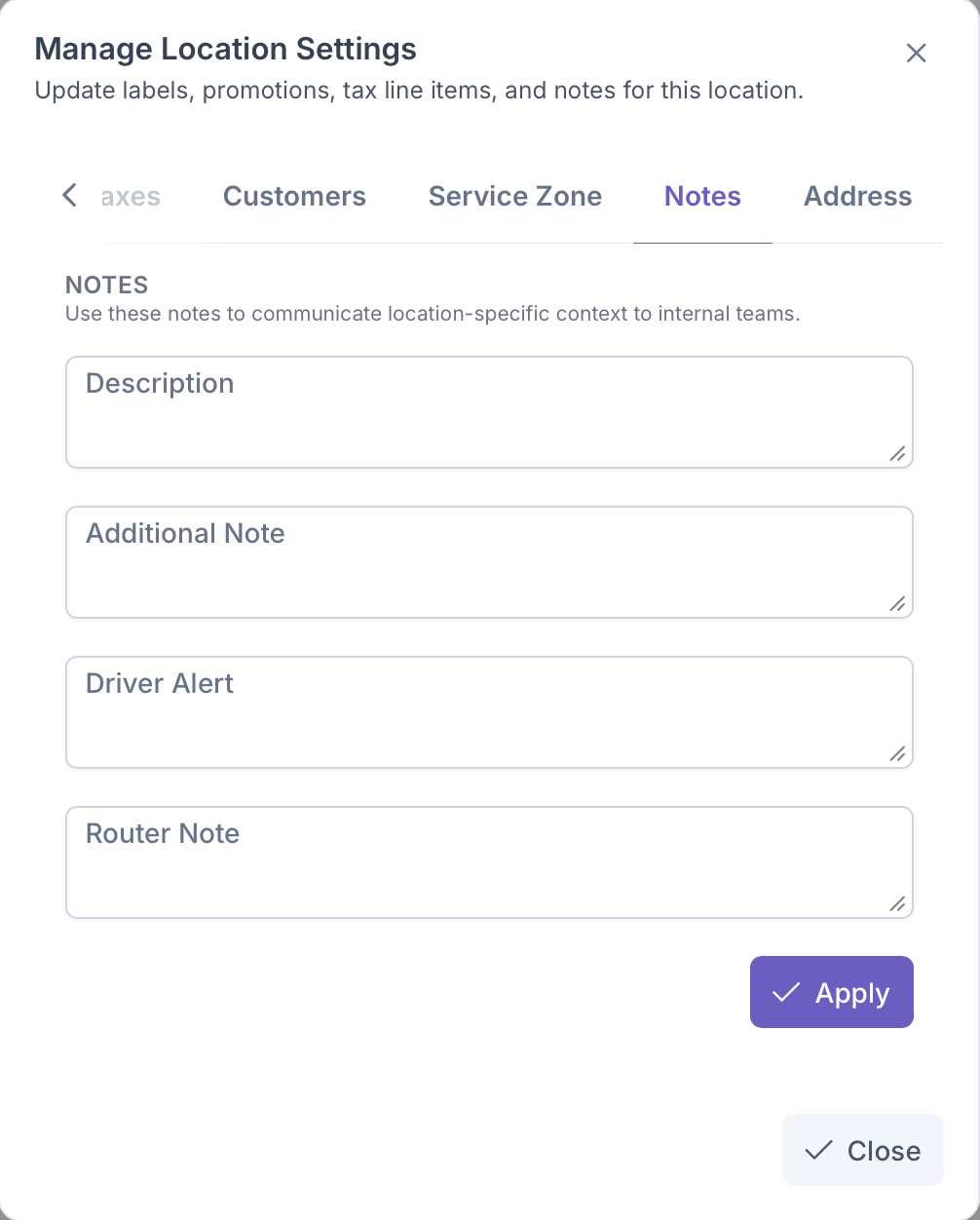Select the Notes tab
The image size is (980, 1220).
(x=702, y=197)
